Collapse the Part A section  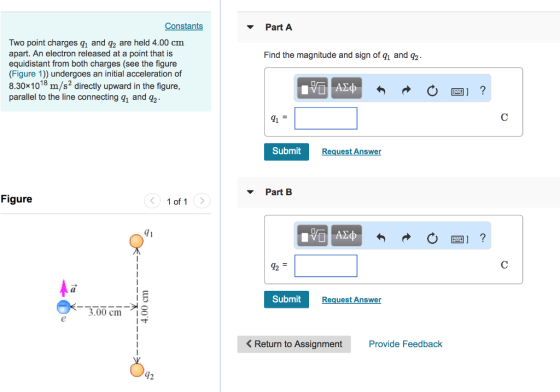click(x=250, y=27)
